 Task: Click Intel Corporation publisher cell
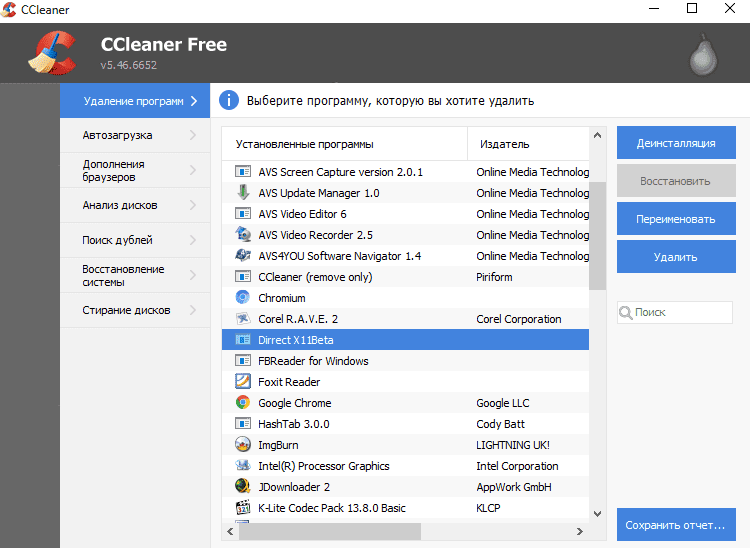(x=517, y=466)
